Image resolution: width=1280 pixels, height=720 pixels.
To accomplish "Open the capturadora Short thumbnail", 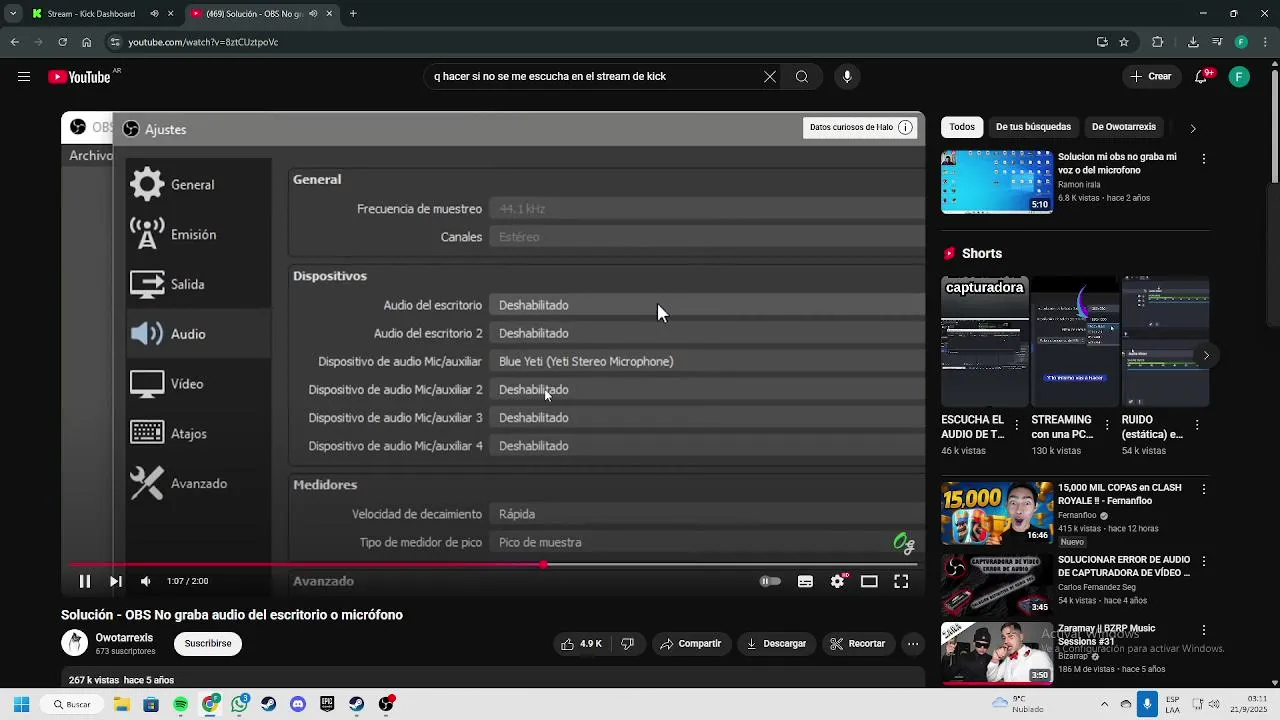I will coord(984,341).
